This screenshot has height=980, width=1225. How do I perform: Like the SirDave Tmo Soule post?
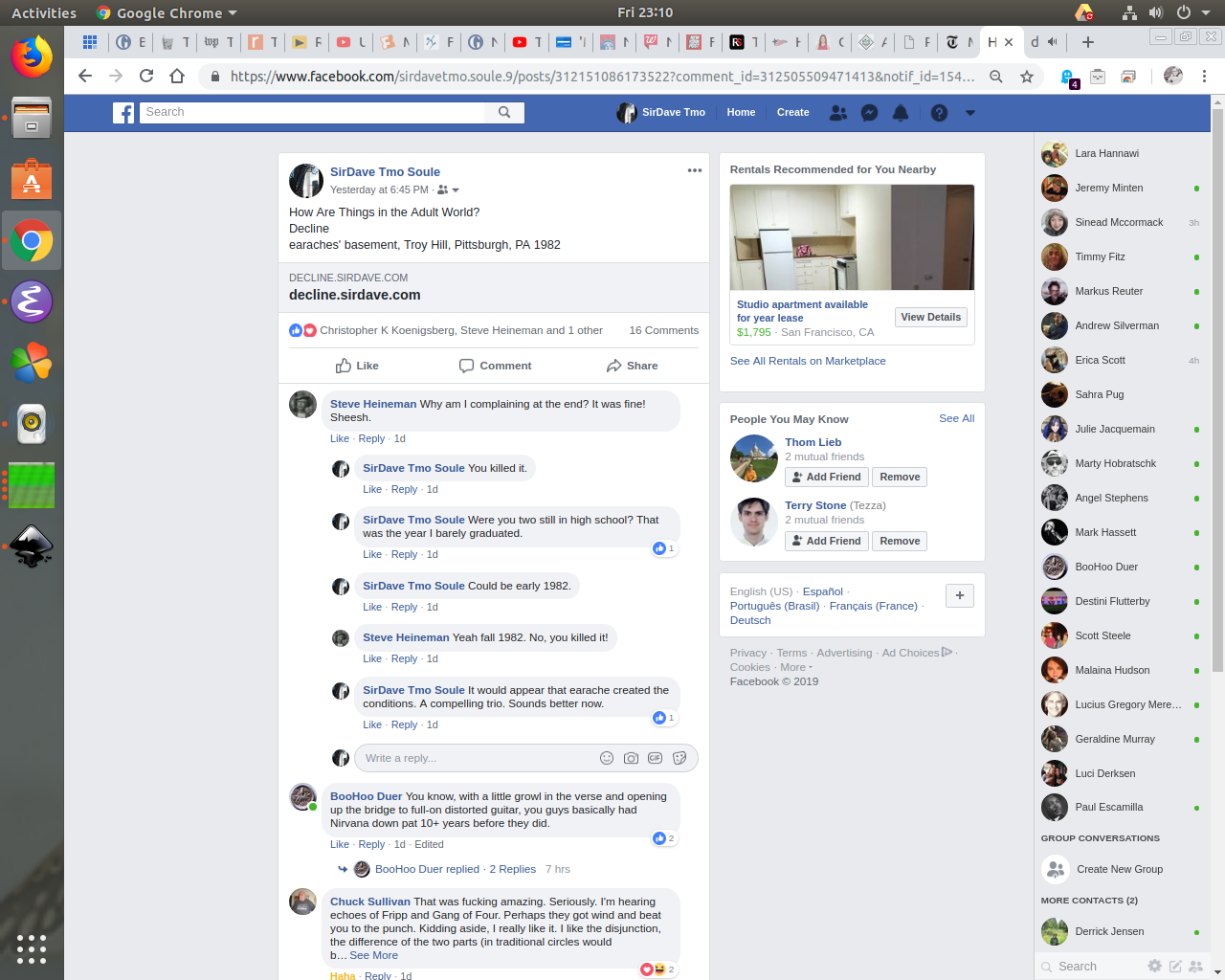[357, 366]
